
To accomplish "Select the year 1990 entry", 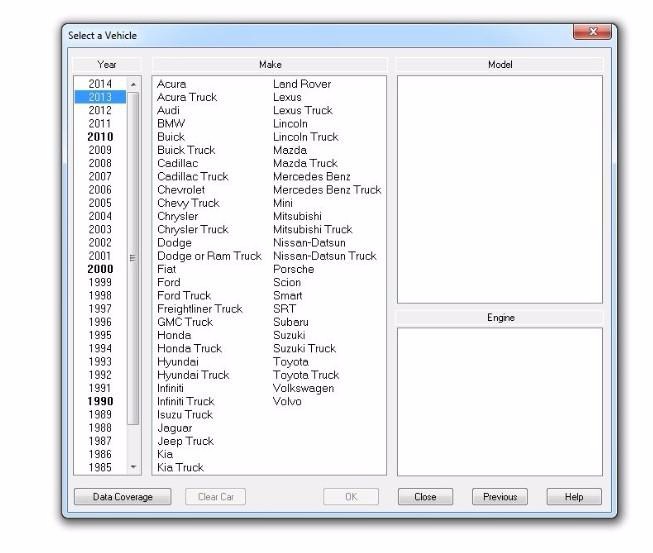I will [x=100, y=401].
